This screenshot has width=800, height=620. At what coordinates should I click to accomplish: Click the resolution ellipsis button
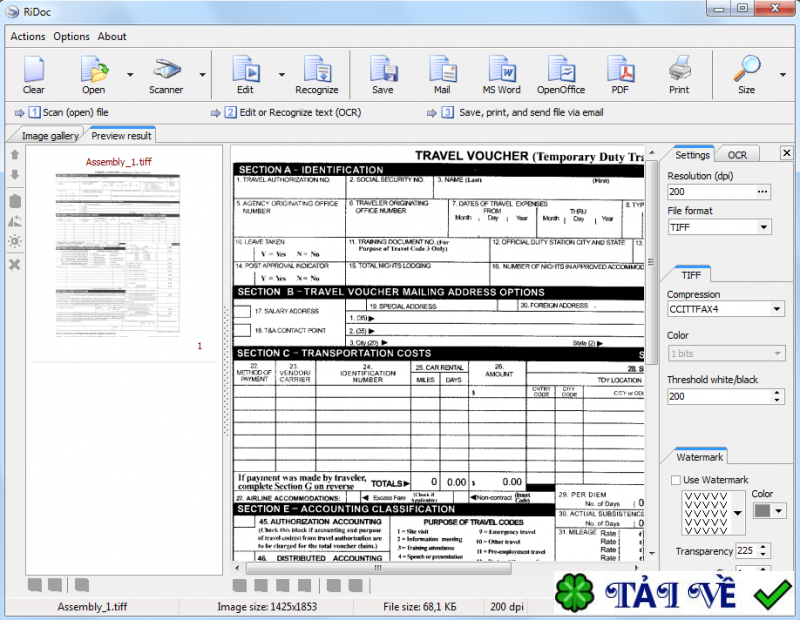coord(763,191)
